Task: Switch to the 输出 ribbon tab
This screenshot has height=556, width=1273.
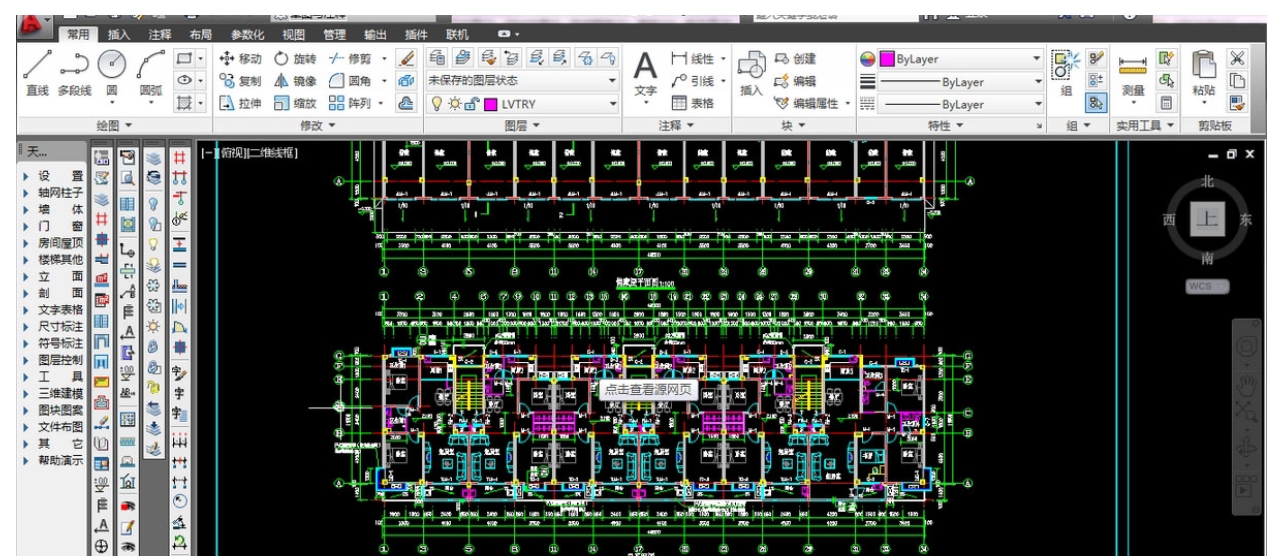Action: tap(376, 35)
